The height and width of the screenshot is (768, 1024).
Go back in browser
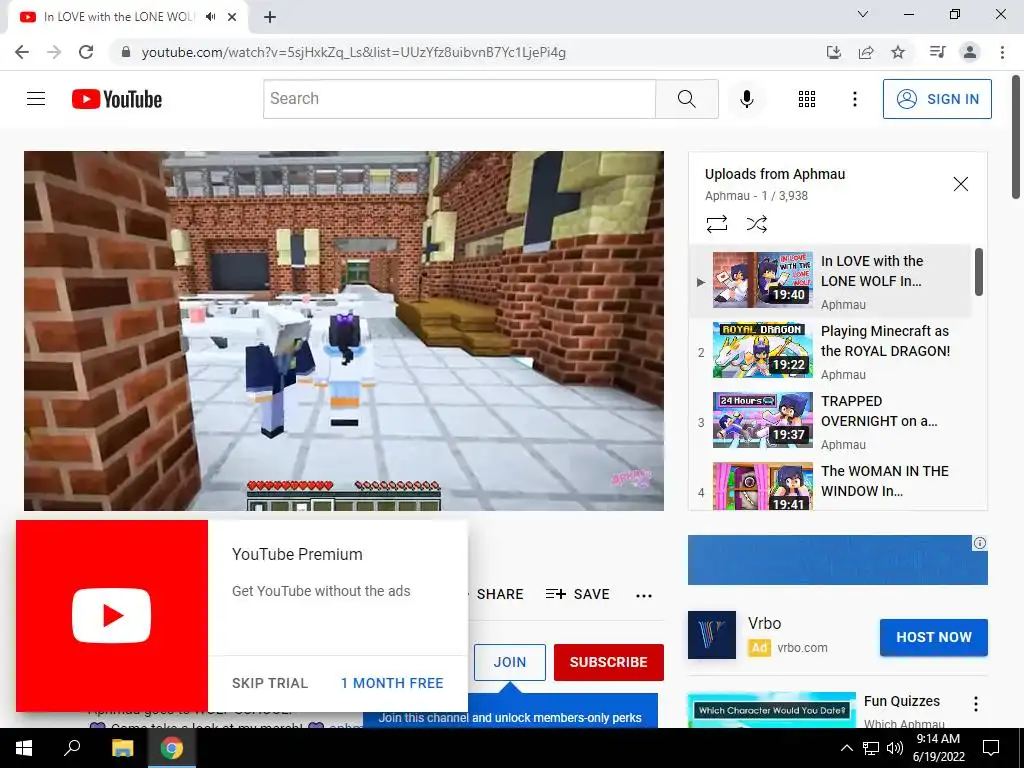point(22,52)
